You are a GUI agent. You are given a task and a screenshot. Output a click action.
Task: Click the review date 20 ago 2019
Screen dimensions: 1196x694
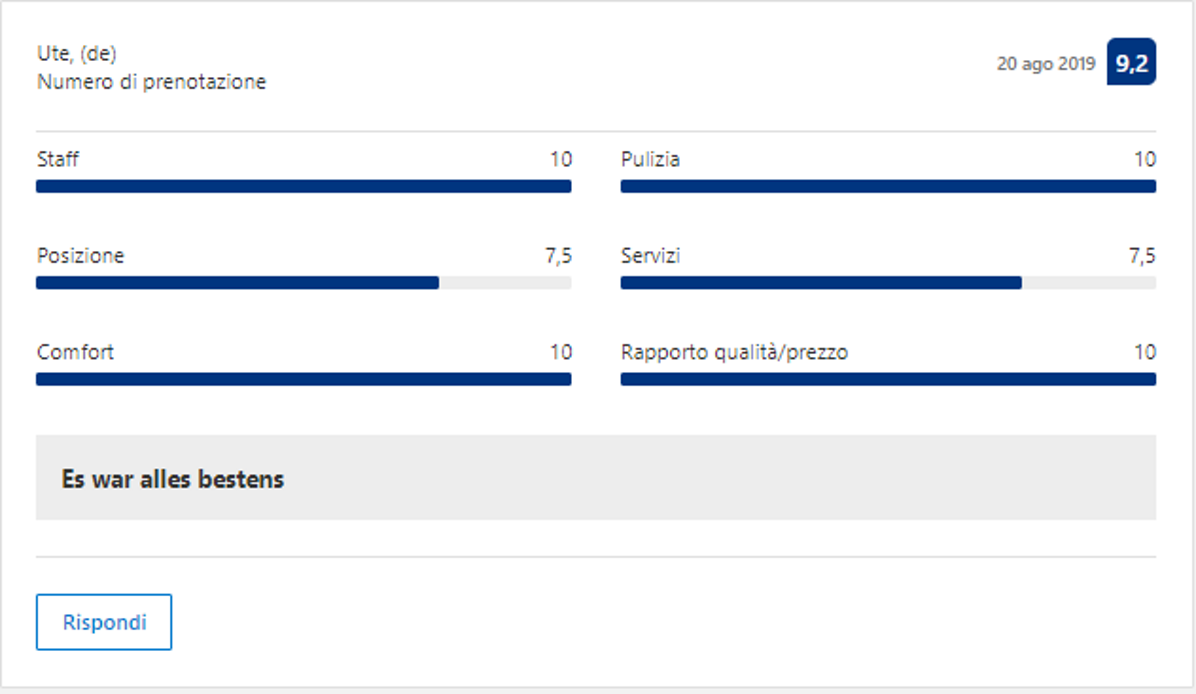(1045, 64)
